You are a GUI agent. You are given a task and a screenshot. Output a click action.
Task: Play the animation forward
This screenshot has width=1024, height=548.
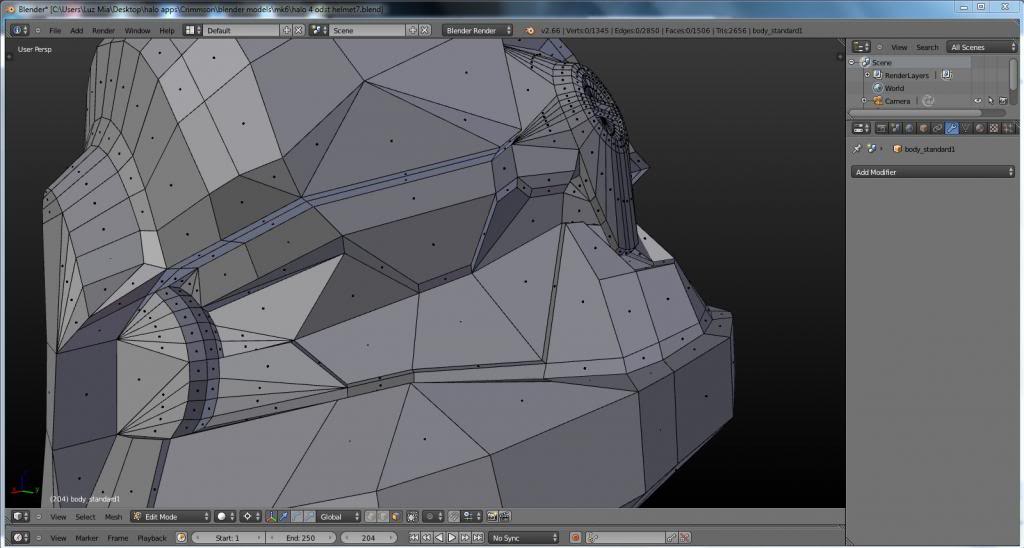pos(452,538)
